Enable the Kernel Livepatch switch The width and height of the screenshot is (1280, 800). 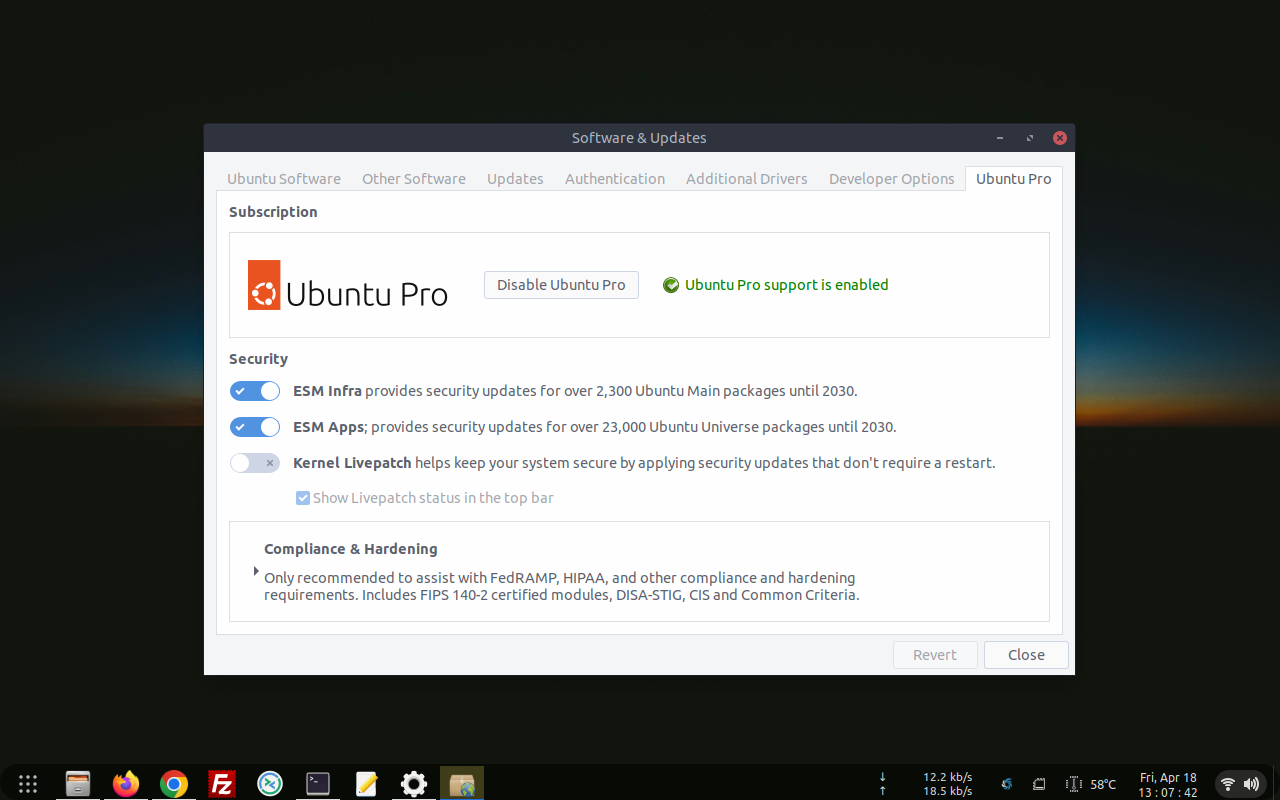click(x=255, y=463)
